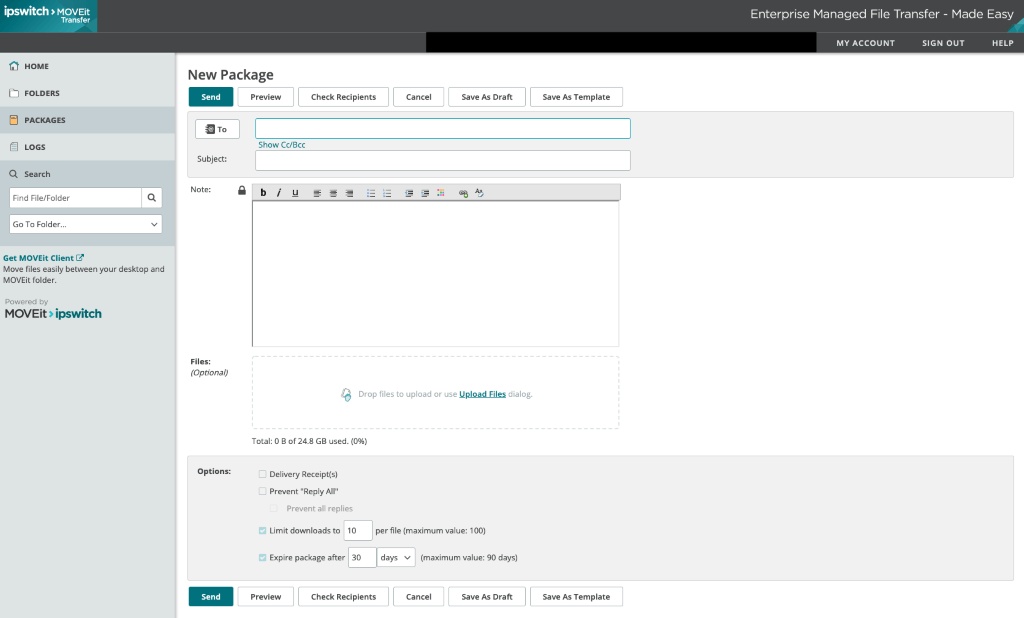1024x618 pixels.
Task: Click the search magnifier icon button
Action: pyautogui.click(x=152, y=198)
